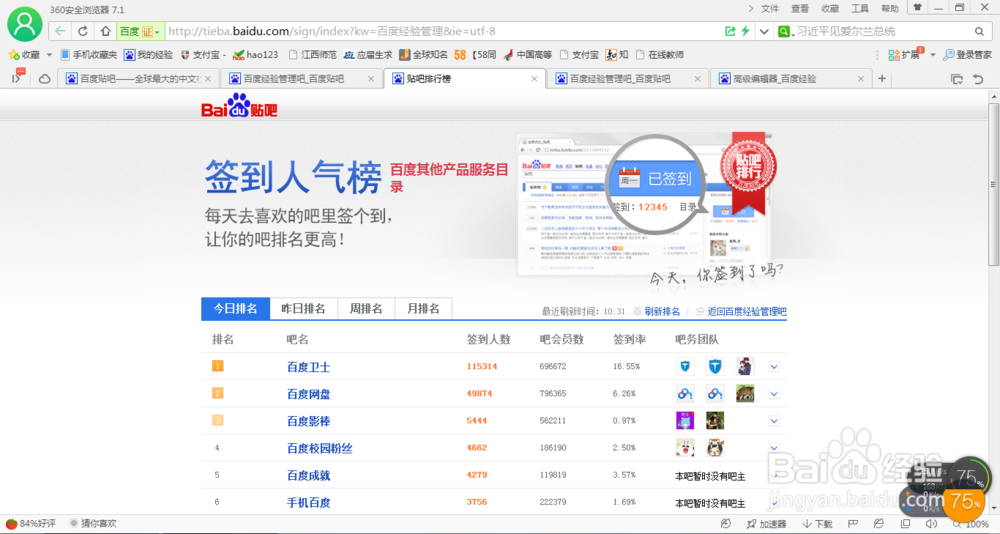The width and height of the screenshot is (1000, 534).
Task: Open the 帮助 menu
Action: click(x=890, y=8)
